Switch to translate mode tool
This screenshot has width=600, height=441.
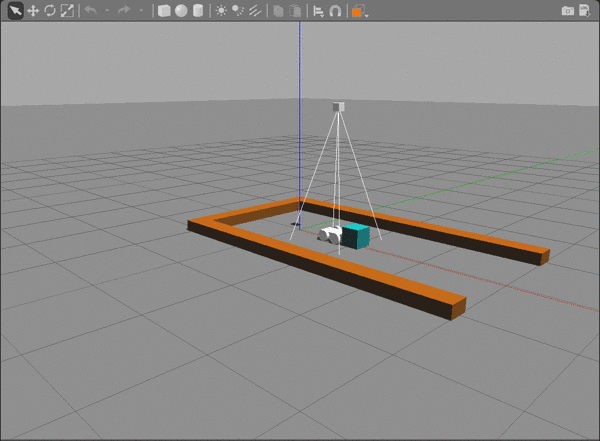pos(32,10)
